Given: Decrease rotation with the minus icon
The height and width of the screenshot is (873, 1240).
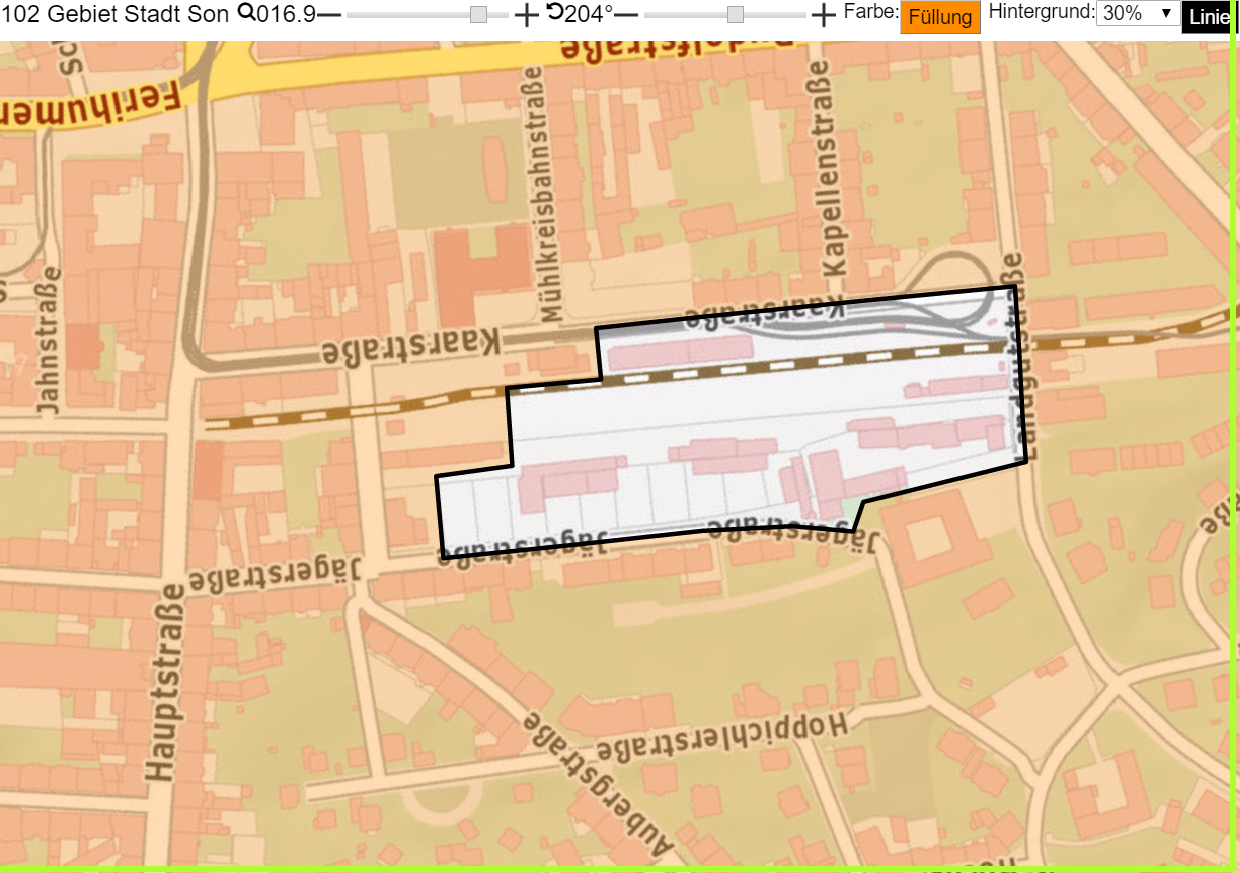Looking at the screenshot, I should pos(626,15).
